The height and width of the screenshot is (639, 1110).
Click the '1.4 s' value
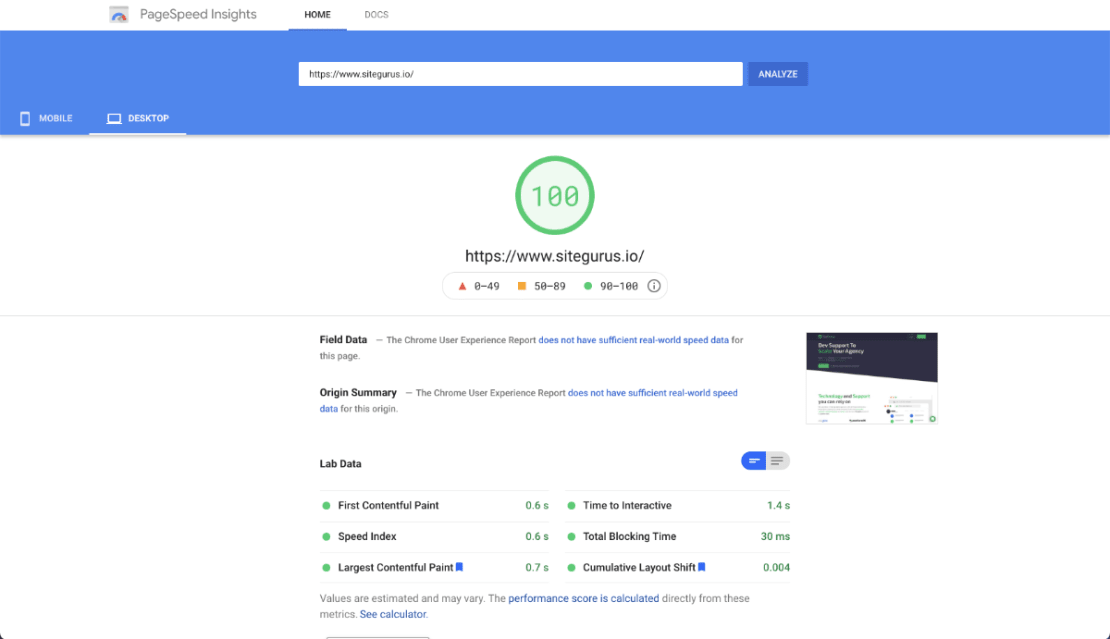pos(778,505)
